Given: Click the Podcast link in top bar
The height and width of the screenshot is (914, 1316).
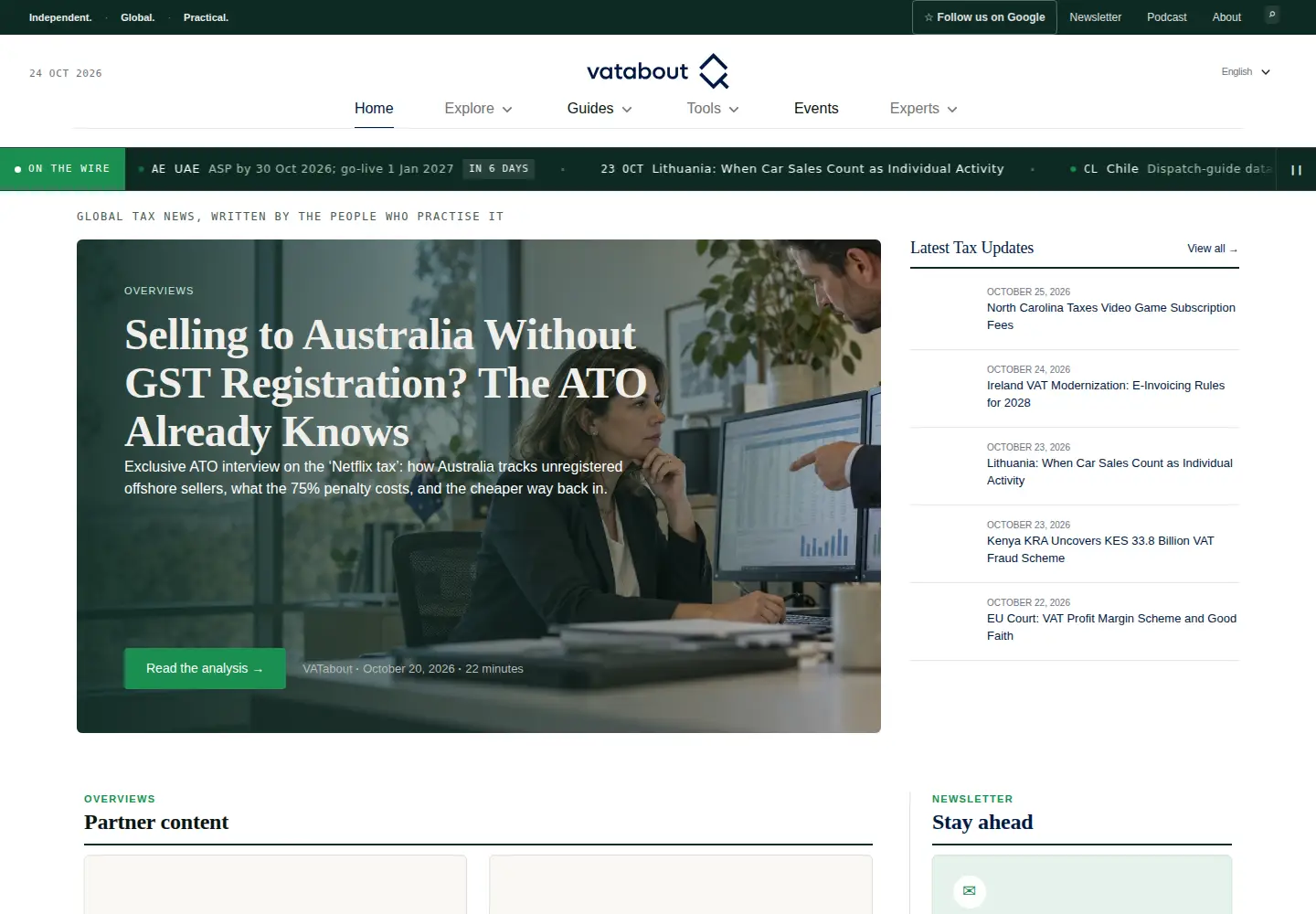Looking at the screenshot, I should [x=1167, y=17].
